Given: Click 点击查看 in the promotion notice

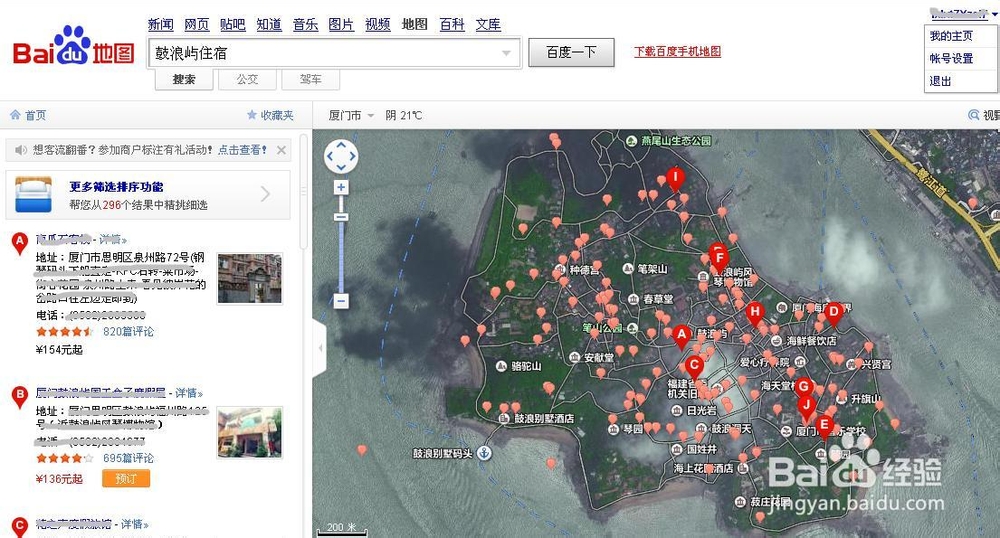Looking at the screenshot, I should [241, 150].
